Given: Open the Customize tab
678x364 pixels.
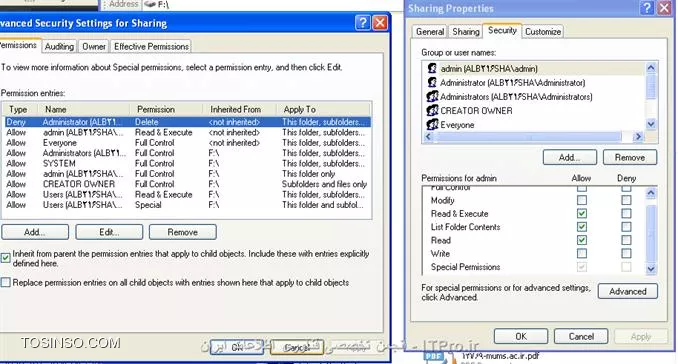Looking at the screenshot, I should 543,32.
